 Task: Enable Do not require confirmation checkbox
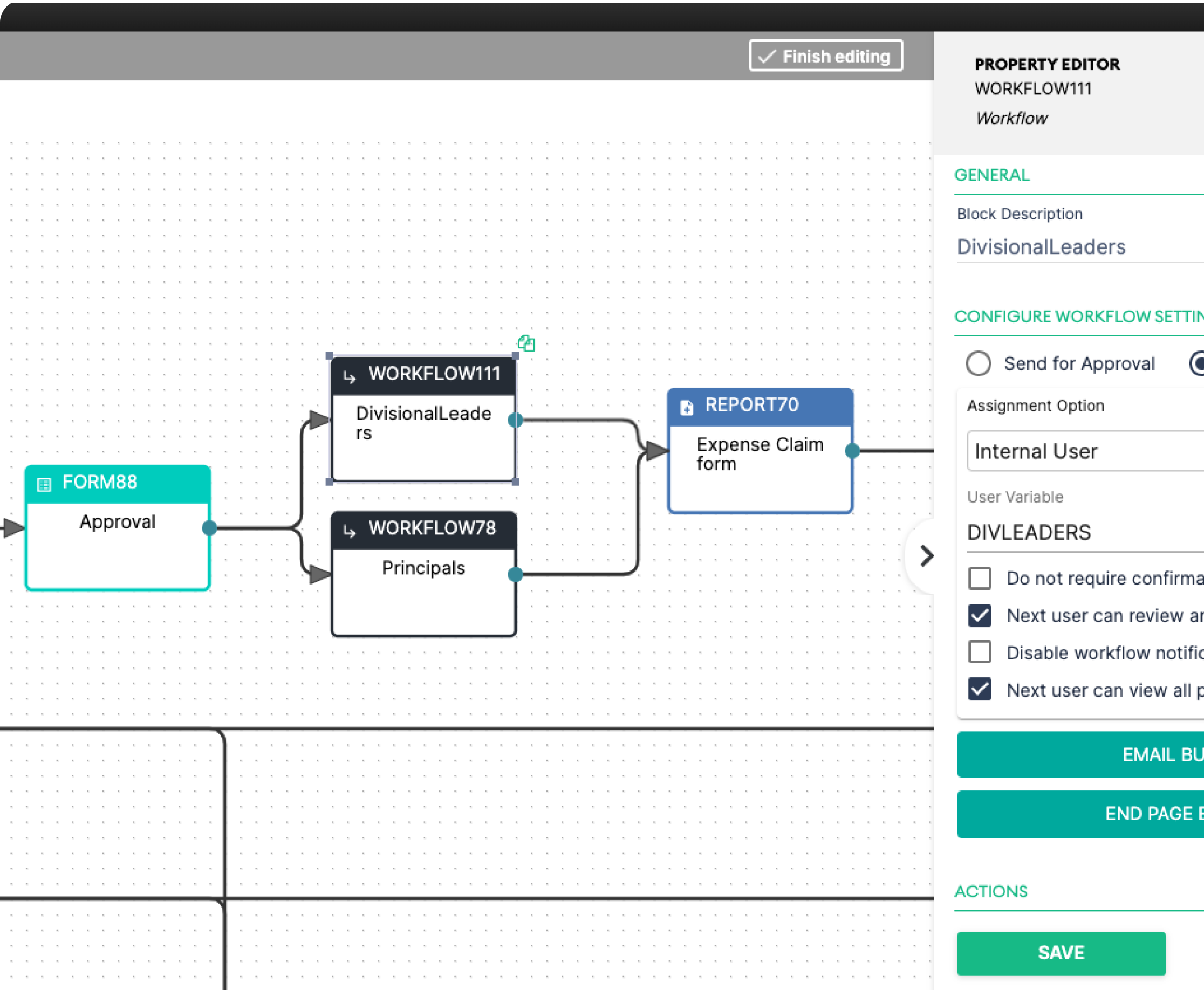click(x=979, y=578)
